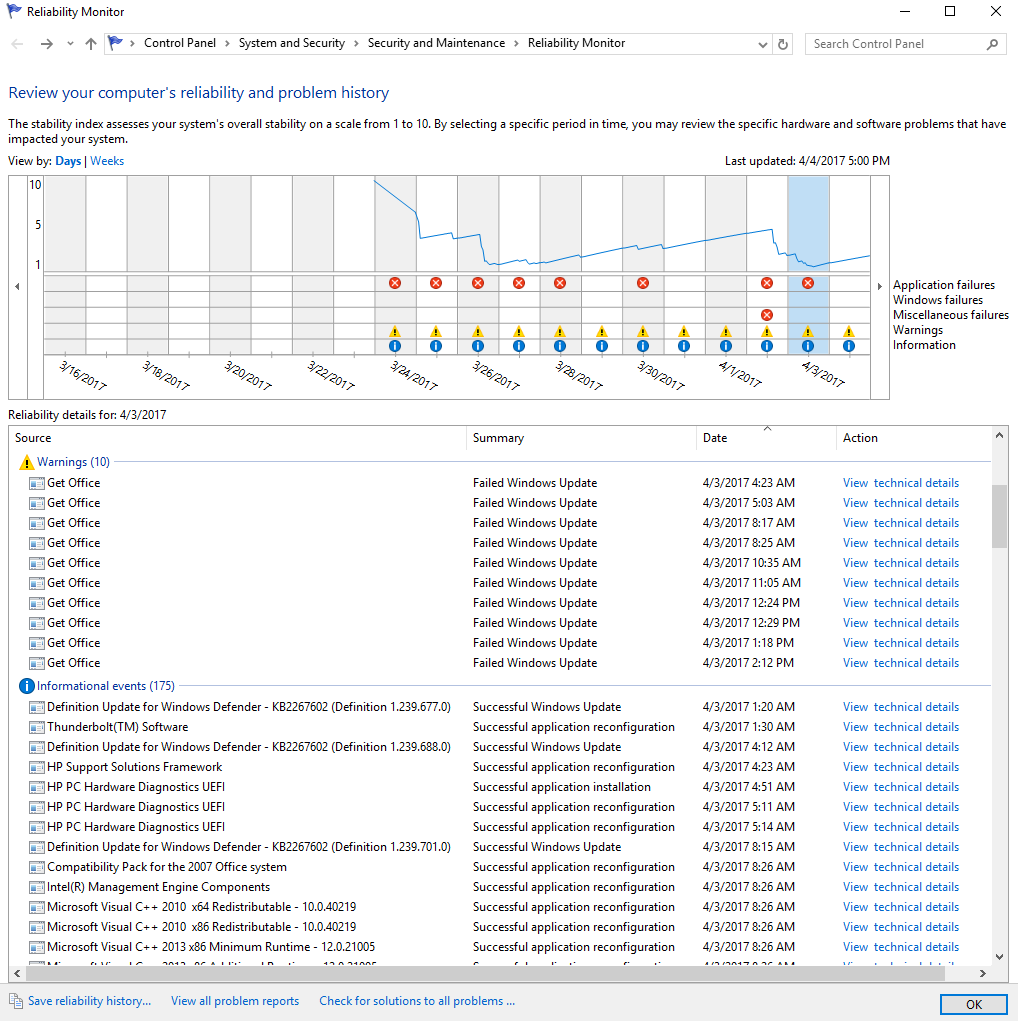
Task: Open the recent locations dropdown
Action: coord(70,44)
